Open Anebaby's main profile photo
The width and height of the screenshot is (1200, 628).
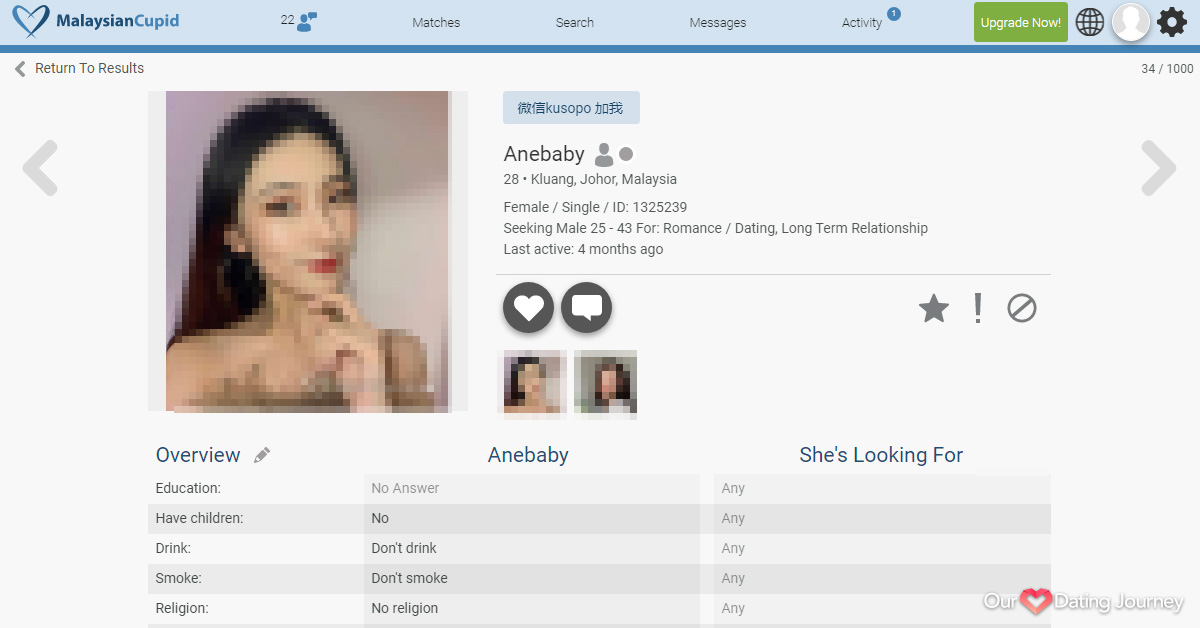[308, 251]
